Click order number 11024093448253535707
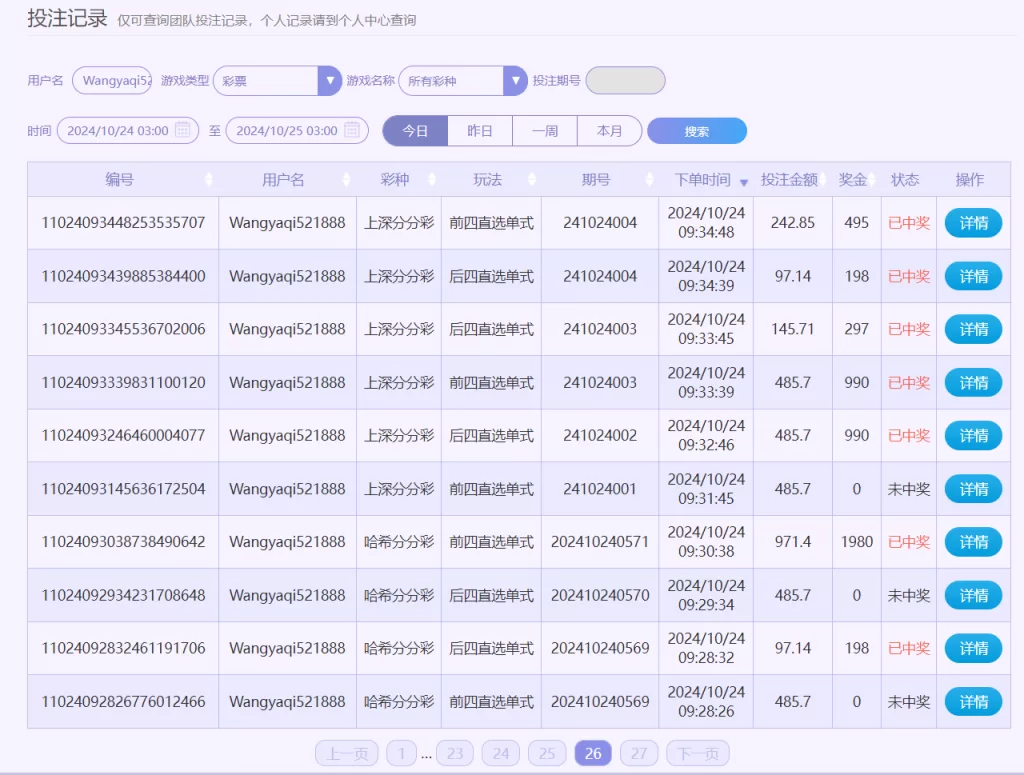Screen dimensions: 1024x775 tap(123, 223)
